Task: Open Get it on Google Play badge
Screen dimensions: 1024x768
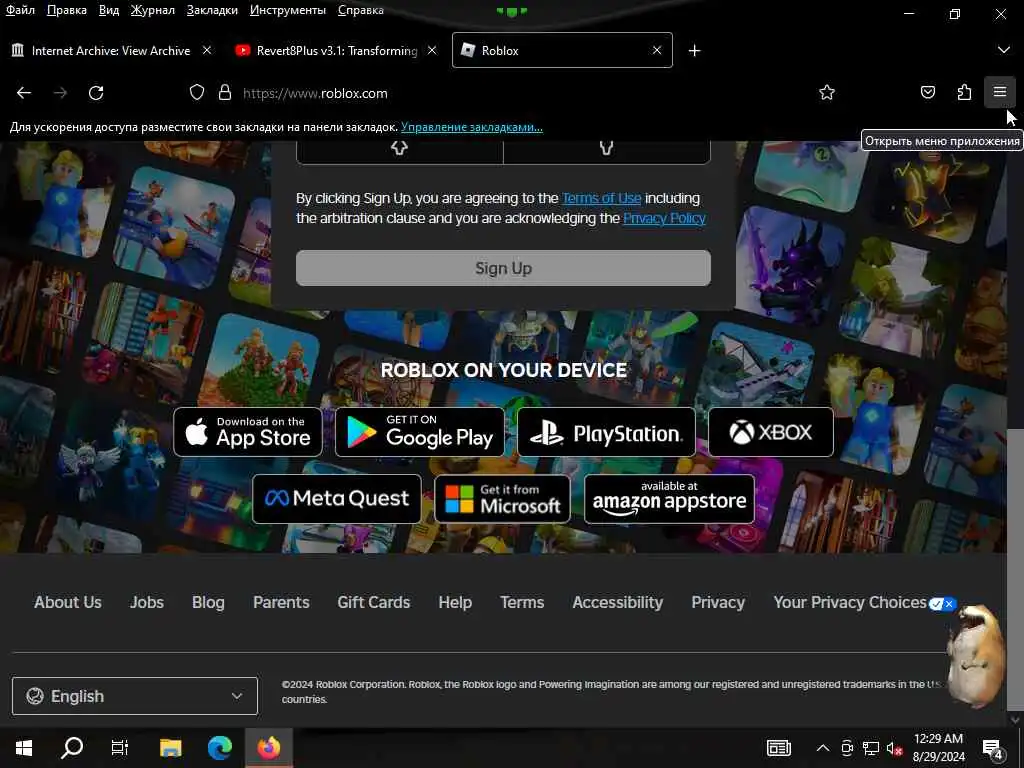Action: coord(420,432)
